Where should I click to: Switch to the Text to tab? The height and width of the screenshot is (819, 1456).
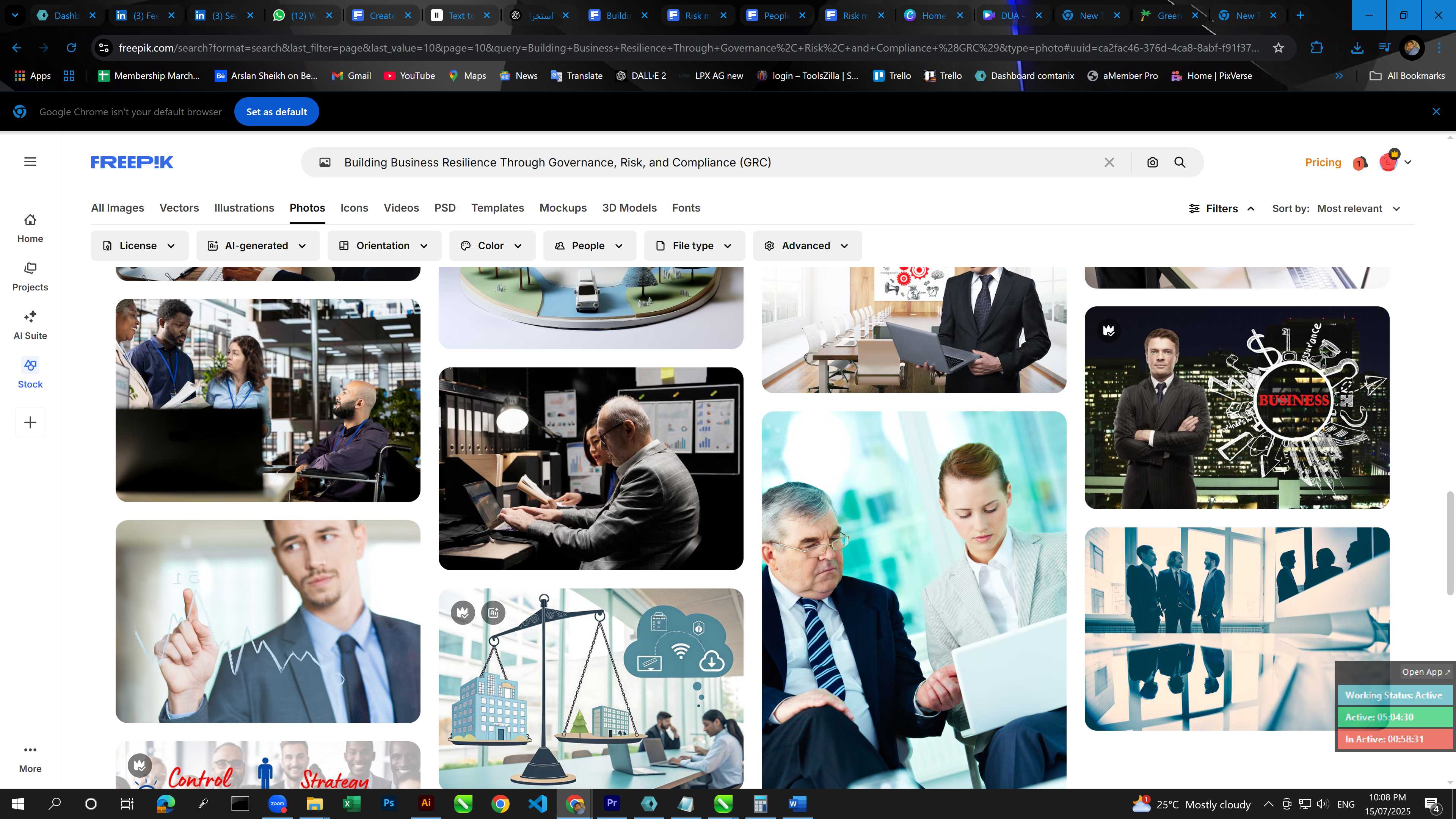click(461, 15)
